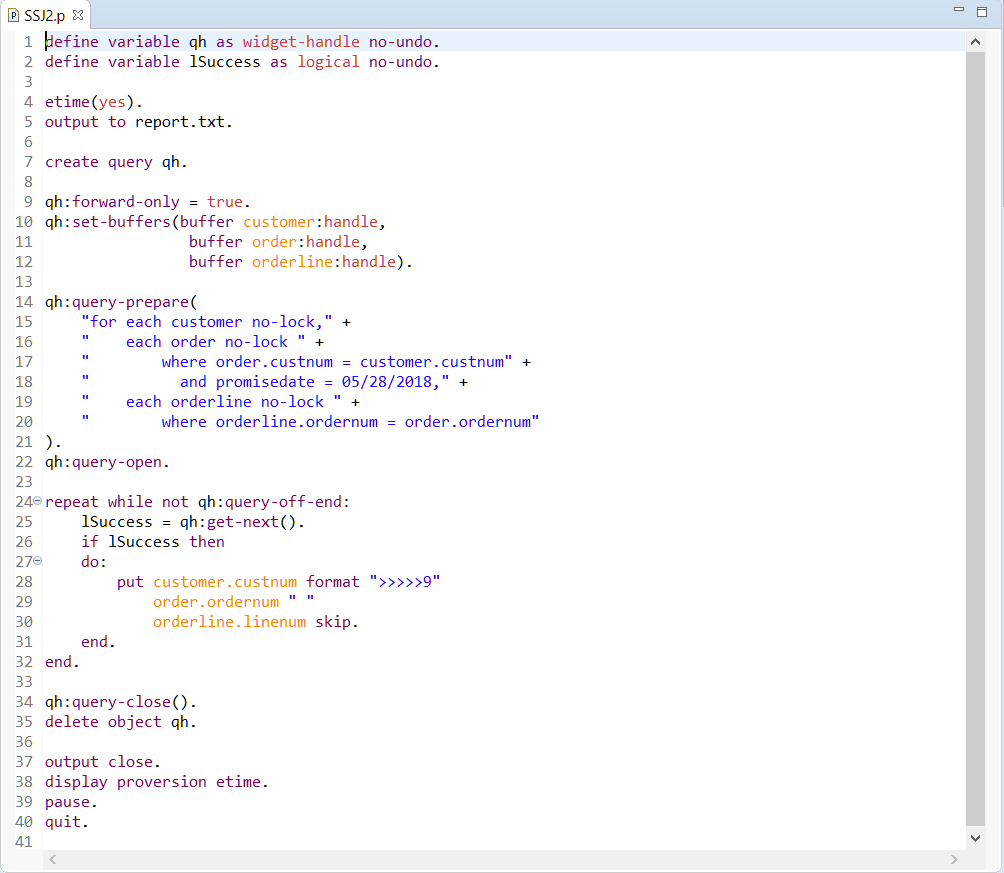Screen dimensions: 1004x873
Task: Close the SSJ2.p editor tab
Action: pyautogui.click(x=78, y=16)
